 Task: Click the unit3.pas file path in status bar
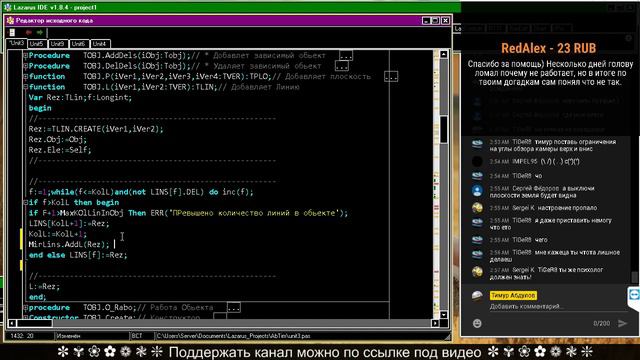click(233, 336)
